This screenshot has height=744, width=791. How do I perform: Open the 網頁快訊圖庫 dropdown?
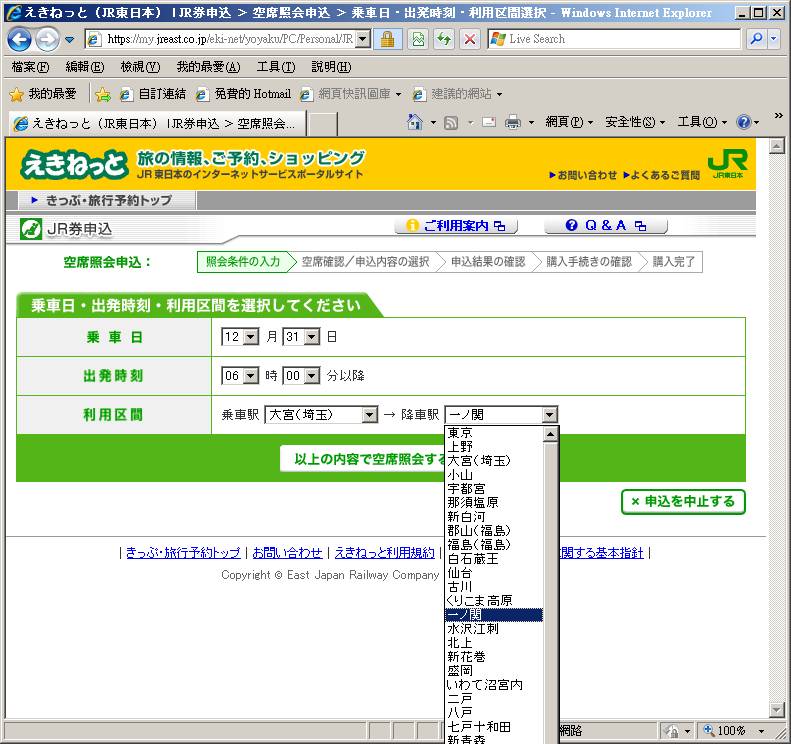[351, 94]
